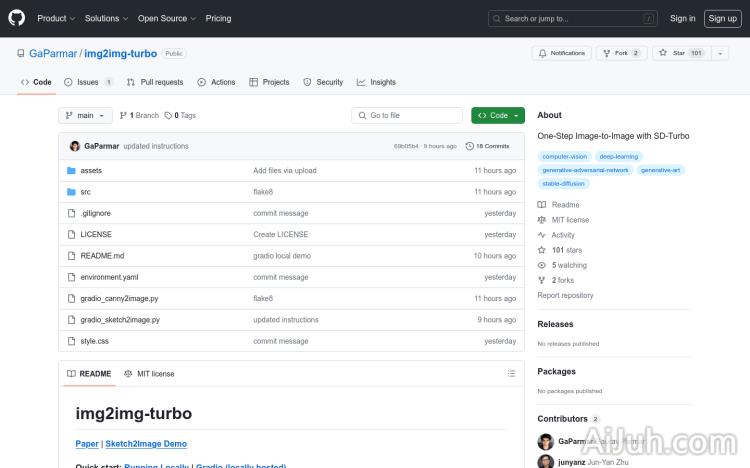Click the Go to file search field
This screenshot has height=468, width=750.
pos(407,116)
